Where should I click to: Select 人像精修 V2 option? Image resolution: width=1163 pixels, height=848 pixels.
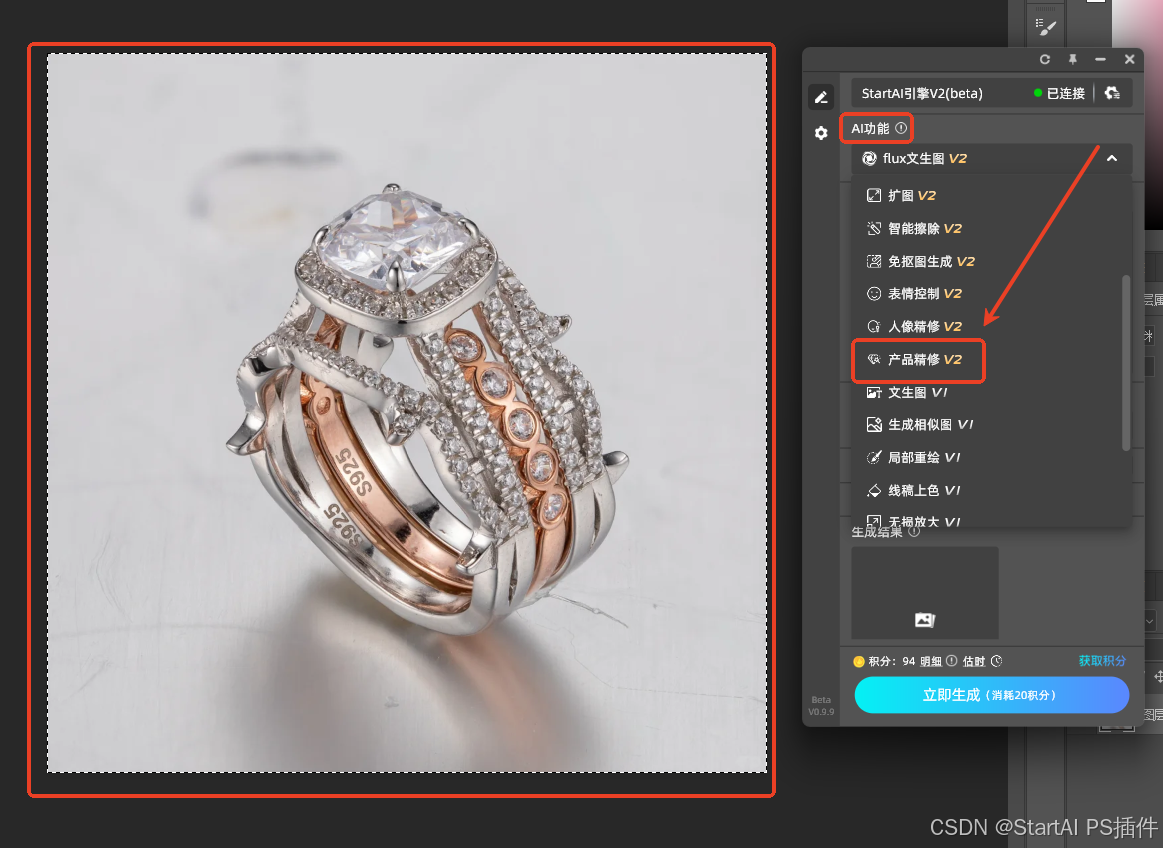pos(992,326)
